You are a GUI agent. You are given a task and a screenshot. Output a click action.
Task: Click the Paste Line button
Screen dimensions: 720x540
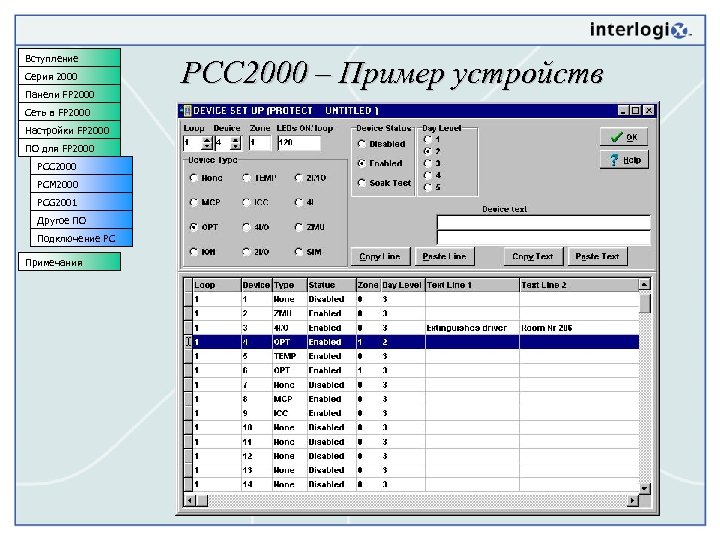[444, 256]
